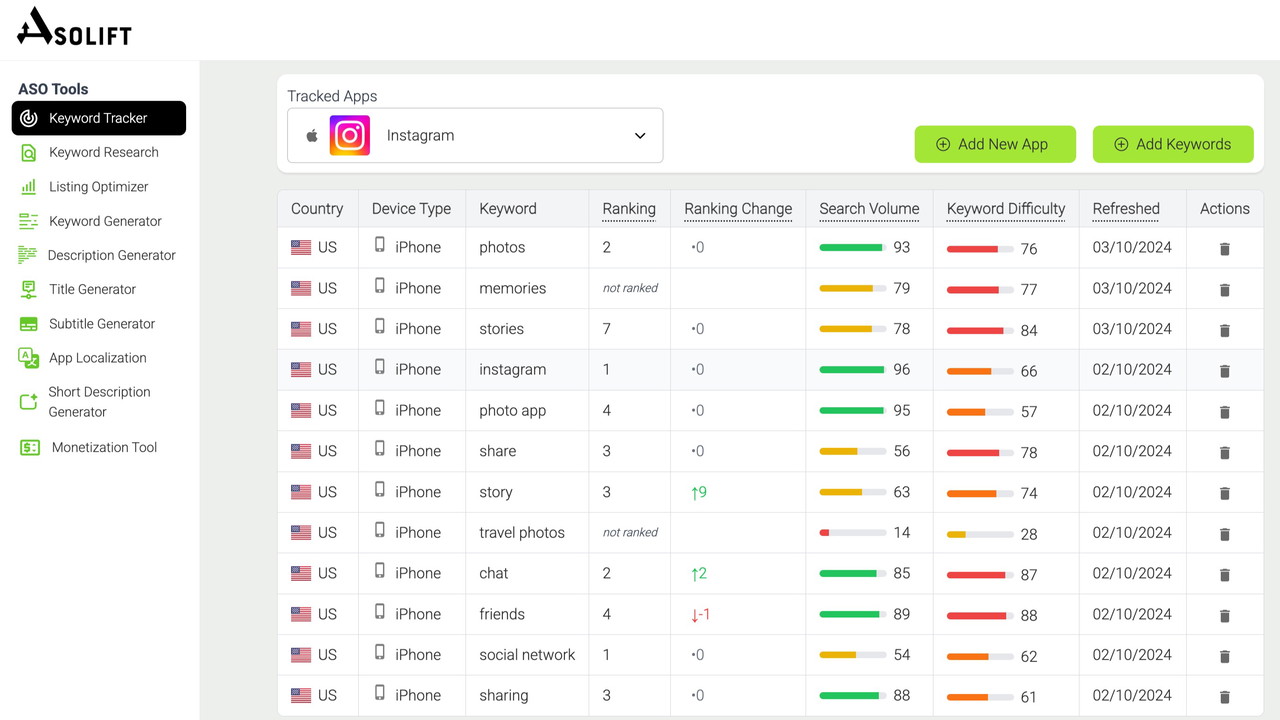Image resolution: width=1280 pixels, height=720 pixels.
Task: Sort by Search Volume column header
Action: (x=869, y=209)
